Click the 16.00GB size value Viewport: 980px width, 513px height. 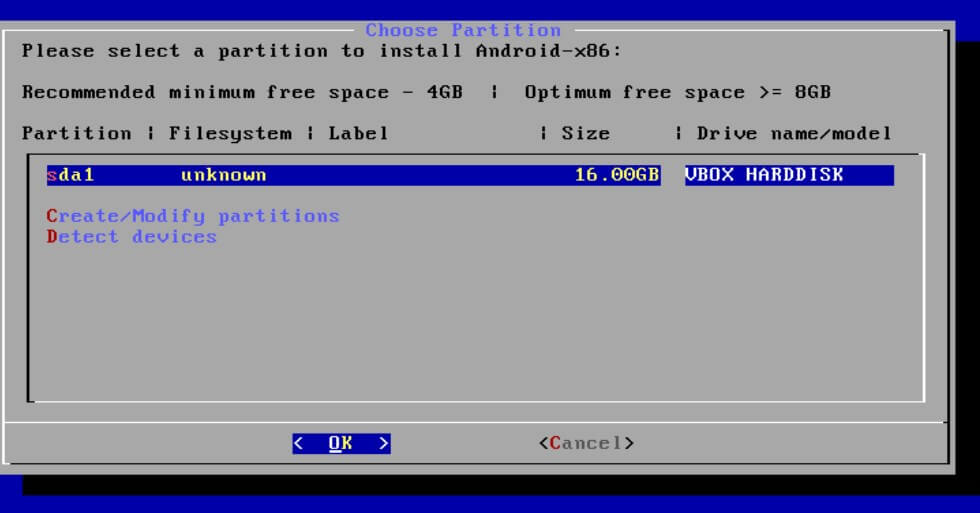point(617,175)
